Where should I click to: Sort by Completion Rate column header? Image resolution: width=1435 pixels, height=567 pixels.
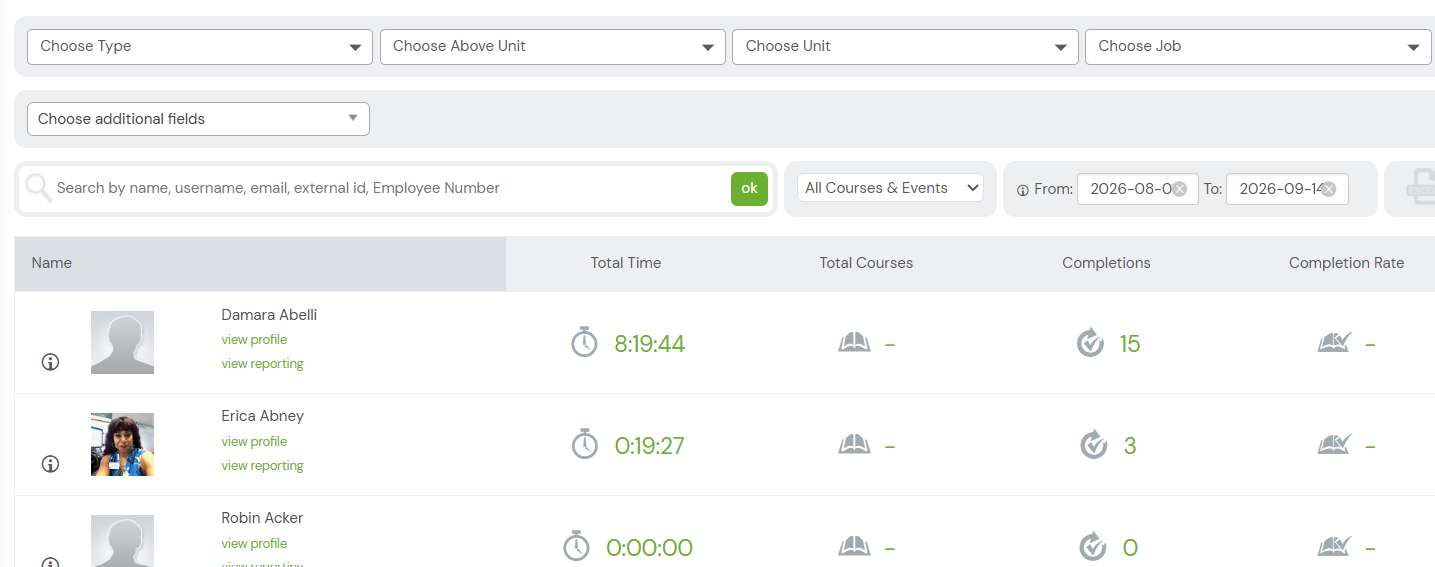(x=1346, y=263)
